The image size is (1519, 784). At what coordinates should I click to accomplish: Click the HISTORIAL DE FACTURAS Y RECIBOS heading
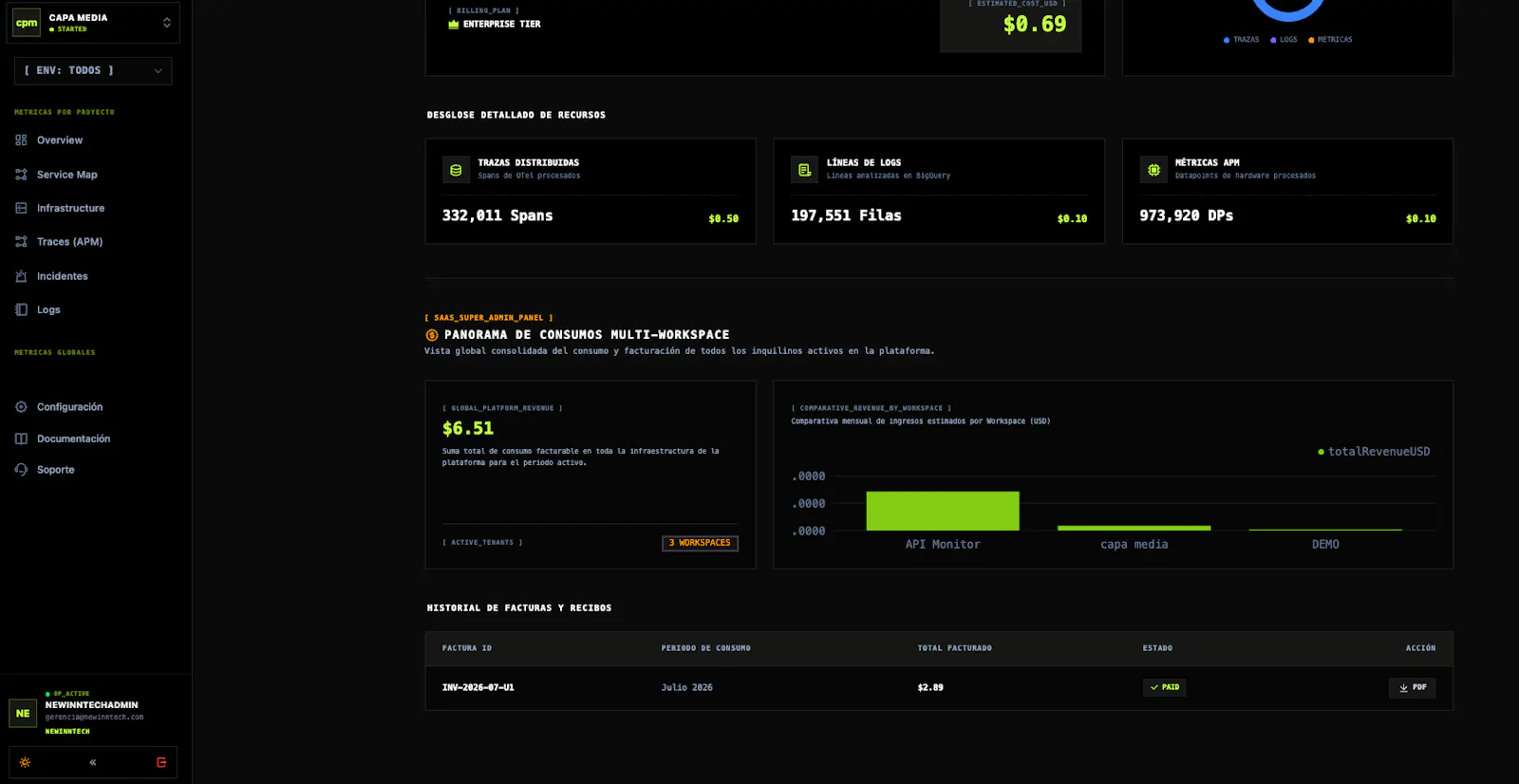519,608
